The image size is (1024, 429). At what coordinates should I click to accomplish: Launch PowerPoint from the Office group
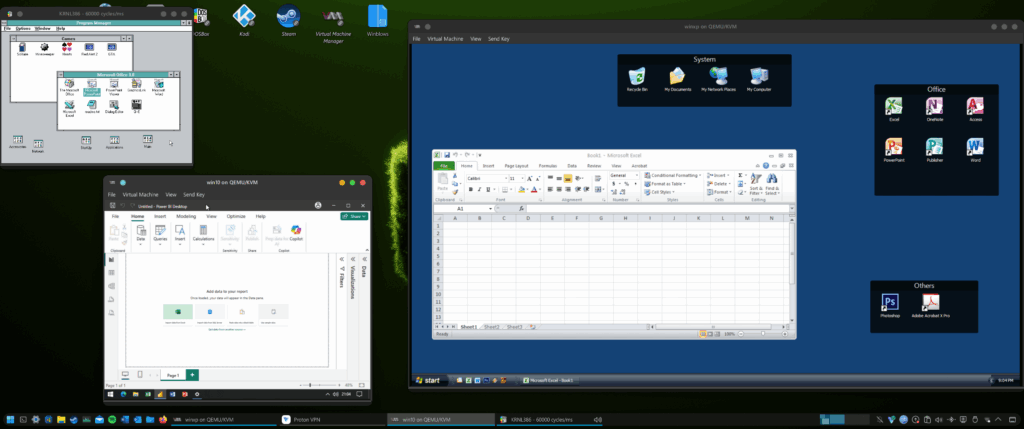[x=894, y=150]
